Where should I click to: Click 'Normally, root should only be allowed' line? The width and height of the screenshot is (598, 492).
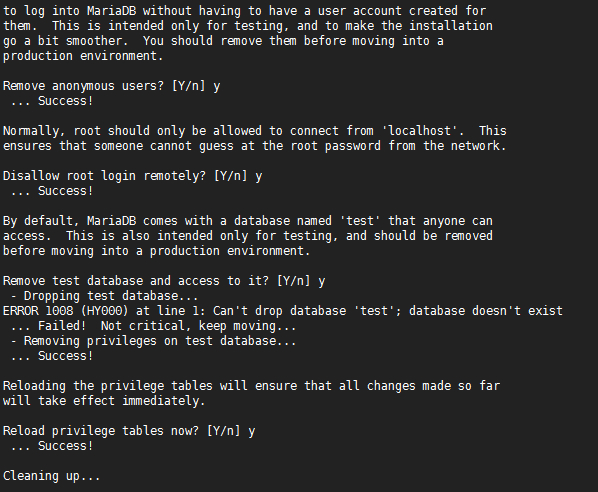coord(255,131)
